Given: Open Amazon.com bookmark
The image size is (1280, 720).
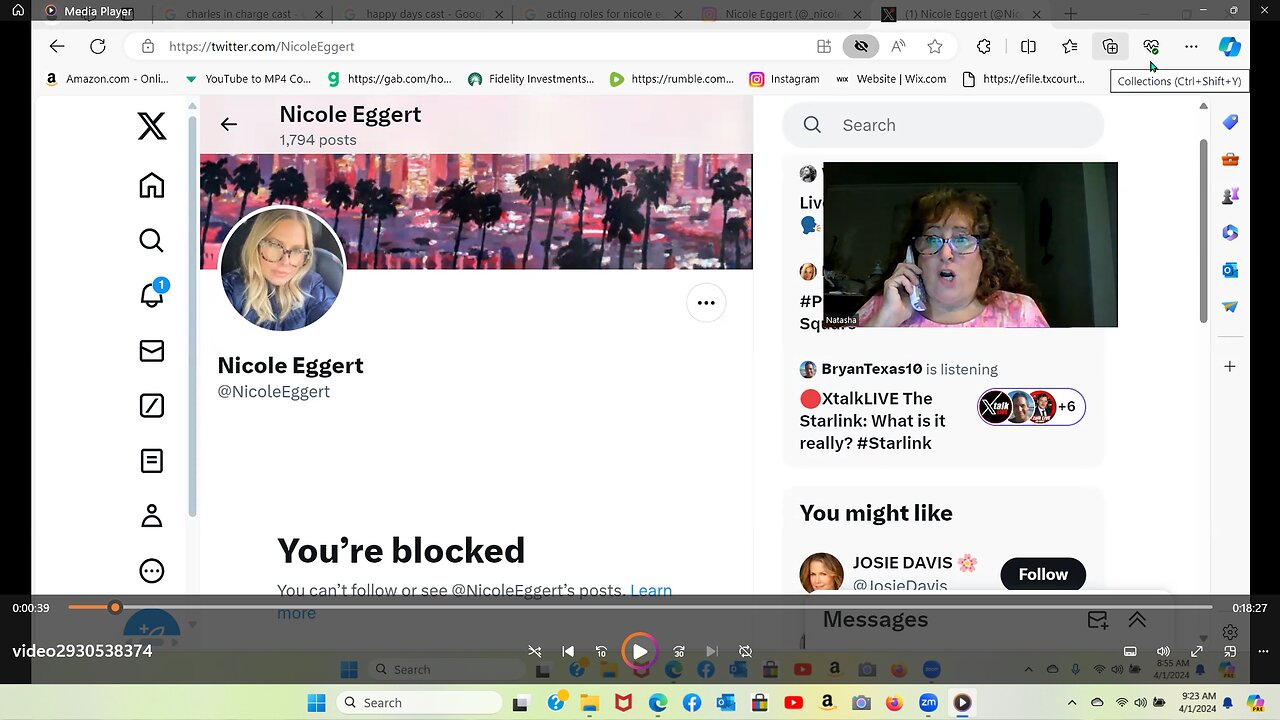Looking at the screenshot, I should coord(106,79).
